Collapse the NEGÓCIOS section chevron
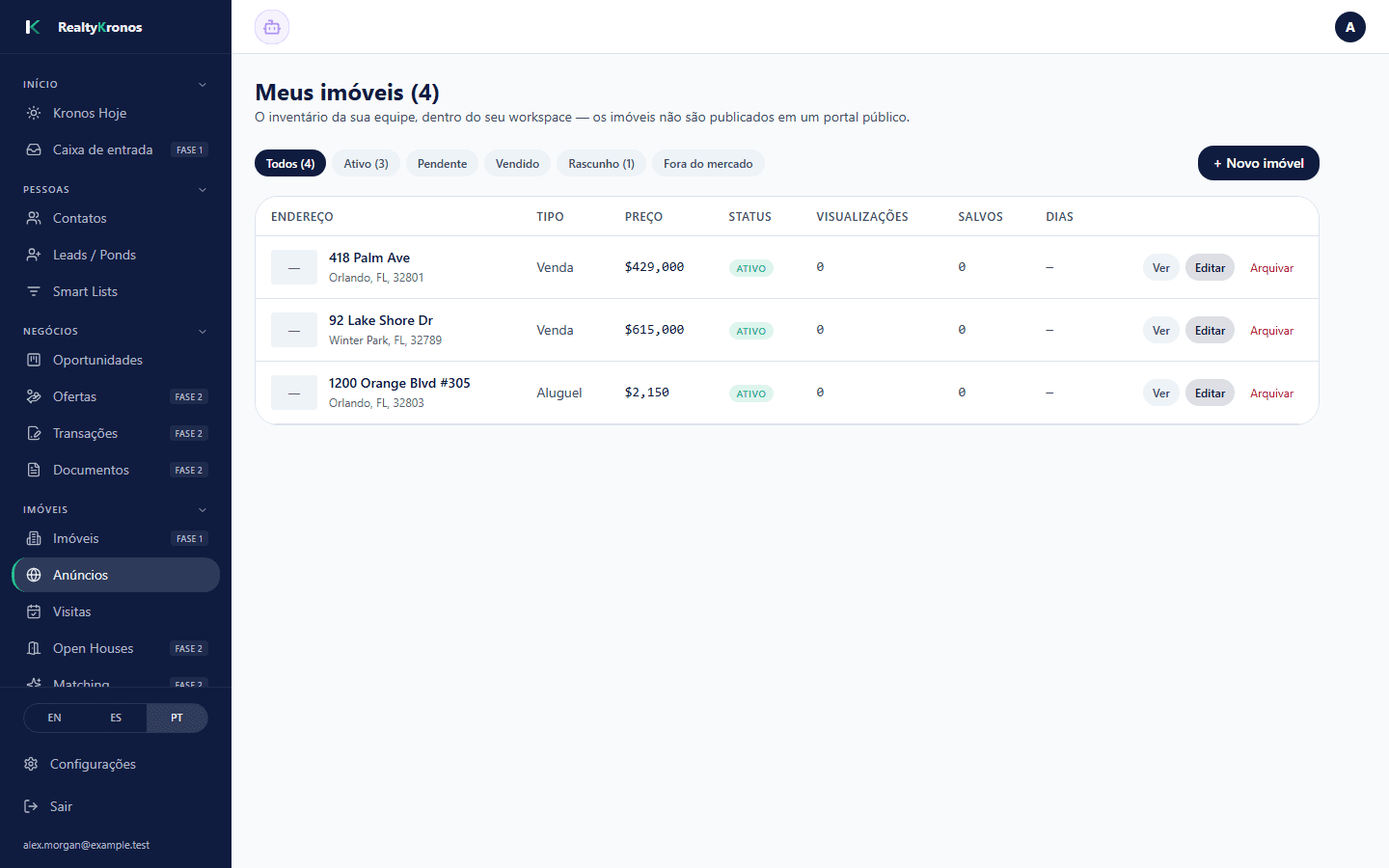Screen dimensions: 1389x868 click(x=203, y=332)
